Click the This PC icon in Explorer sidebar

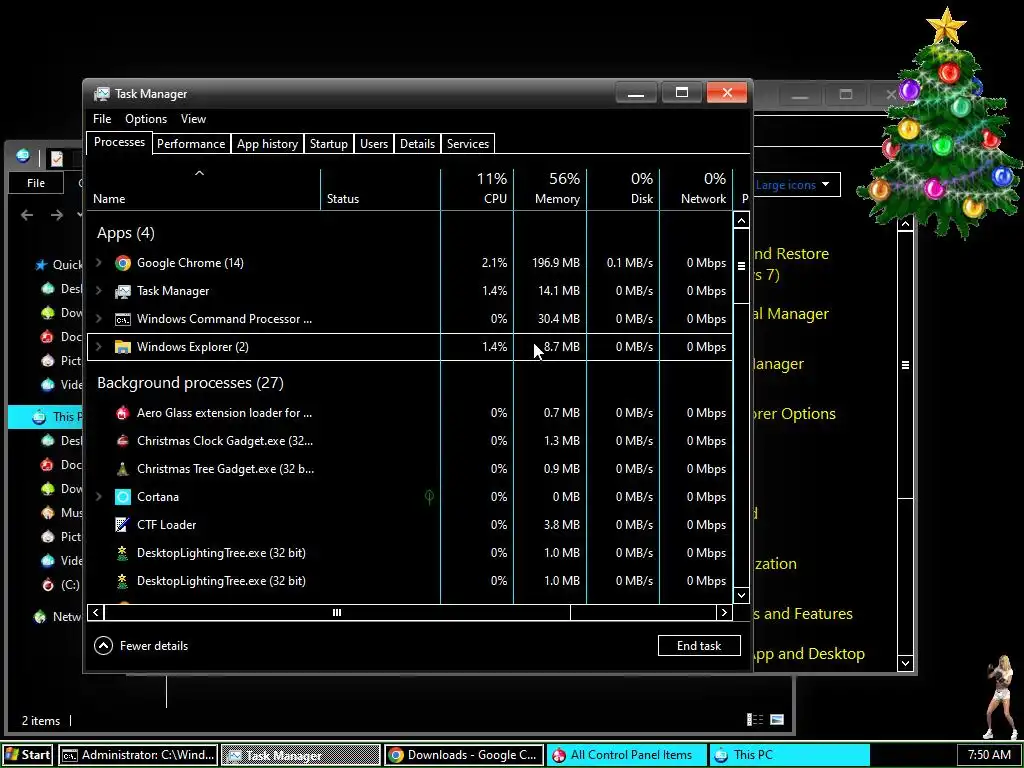[x=40, y=417]
